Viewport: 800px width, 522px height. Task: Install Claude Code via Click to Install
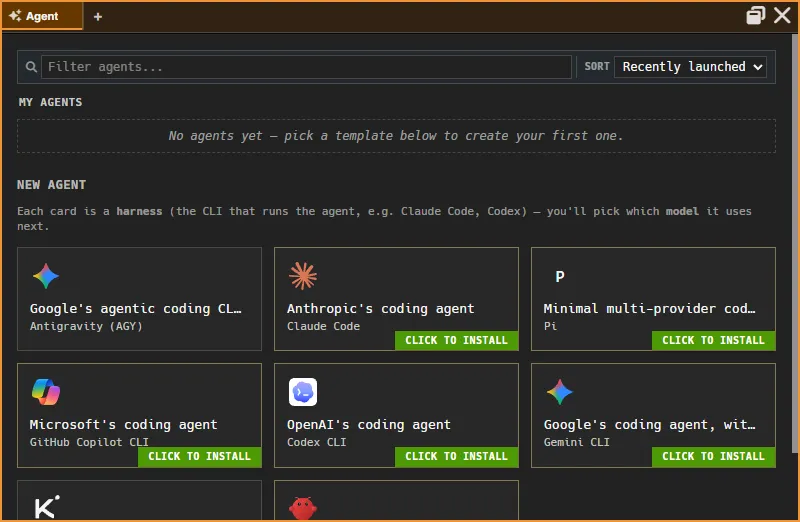[457, 340]
